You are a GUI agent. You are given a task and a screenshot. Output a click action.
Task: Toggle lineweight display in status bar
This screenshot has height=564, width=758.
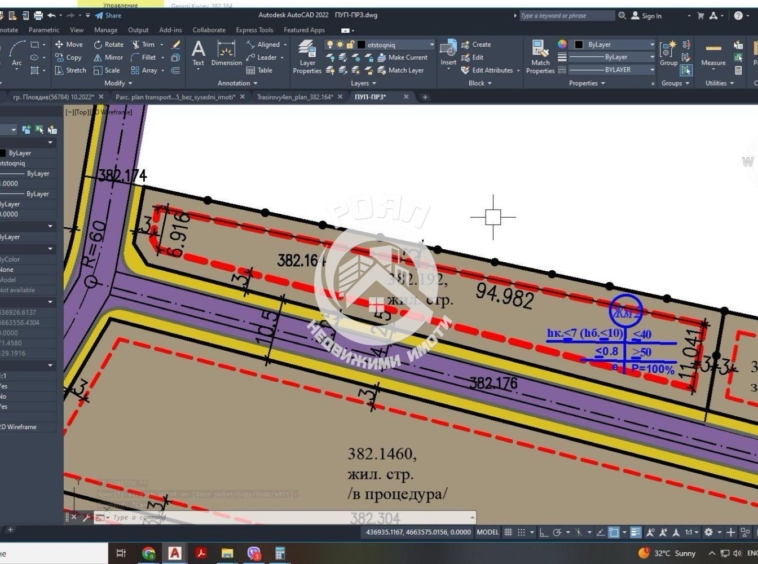coord(636,532)
